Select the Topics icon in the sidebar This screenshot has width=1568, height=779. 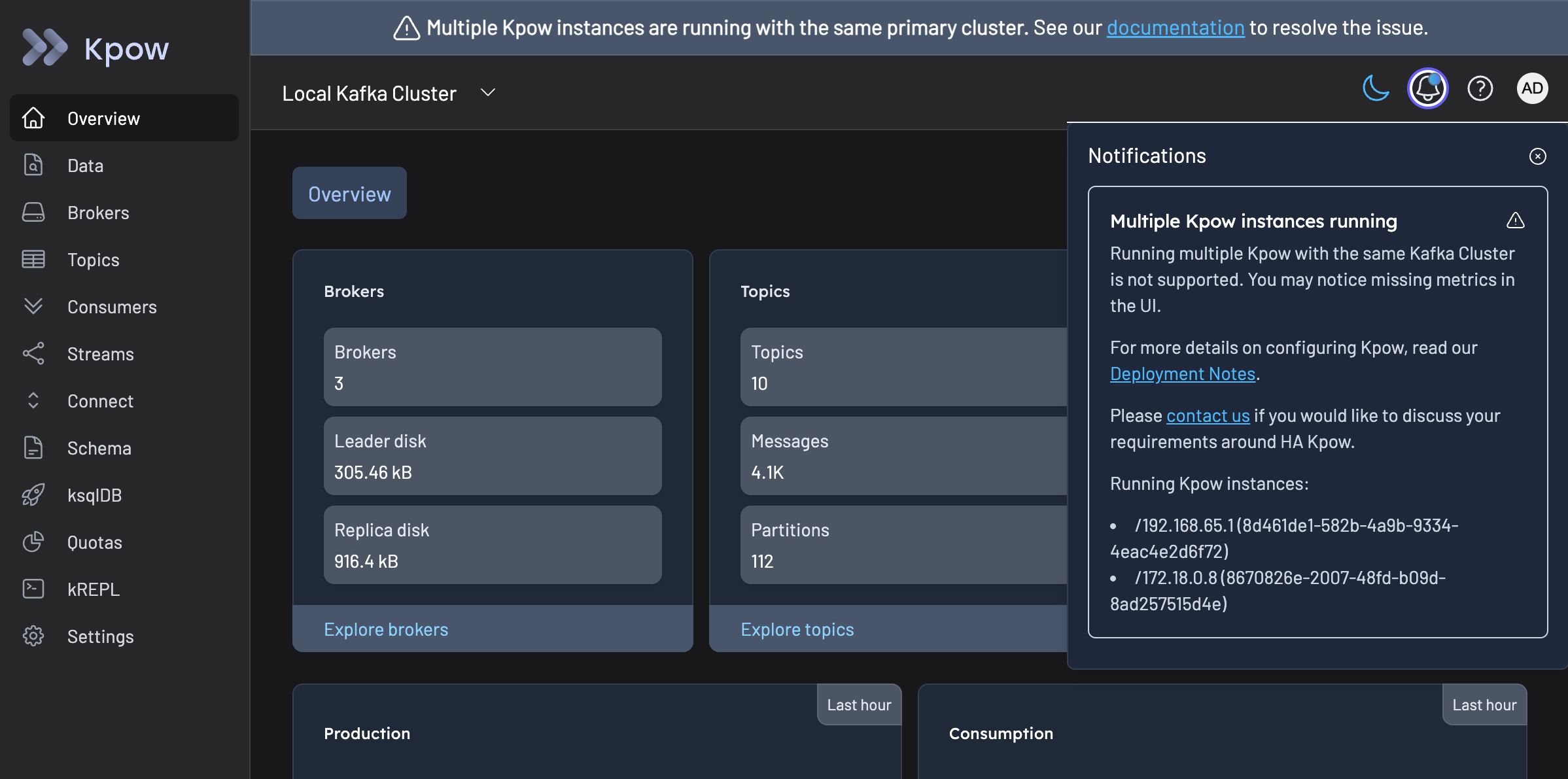coord(33,259)
